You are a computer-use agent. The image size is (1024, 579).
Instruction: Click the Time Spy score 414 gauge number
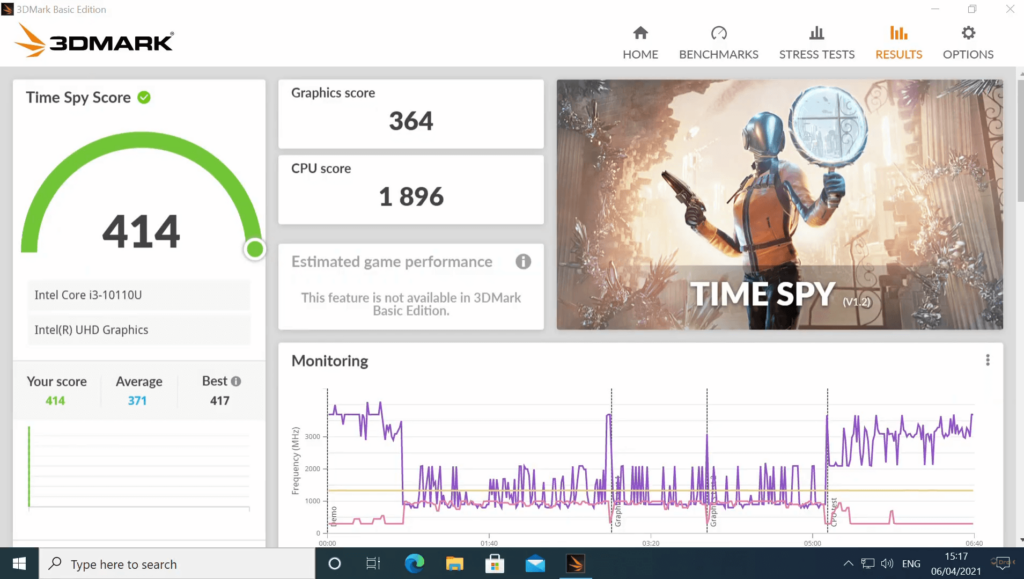click(141, 232)
